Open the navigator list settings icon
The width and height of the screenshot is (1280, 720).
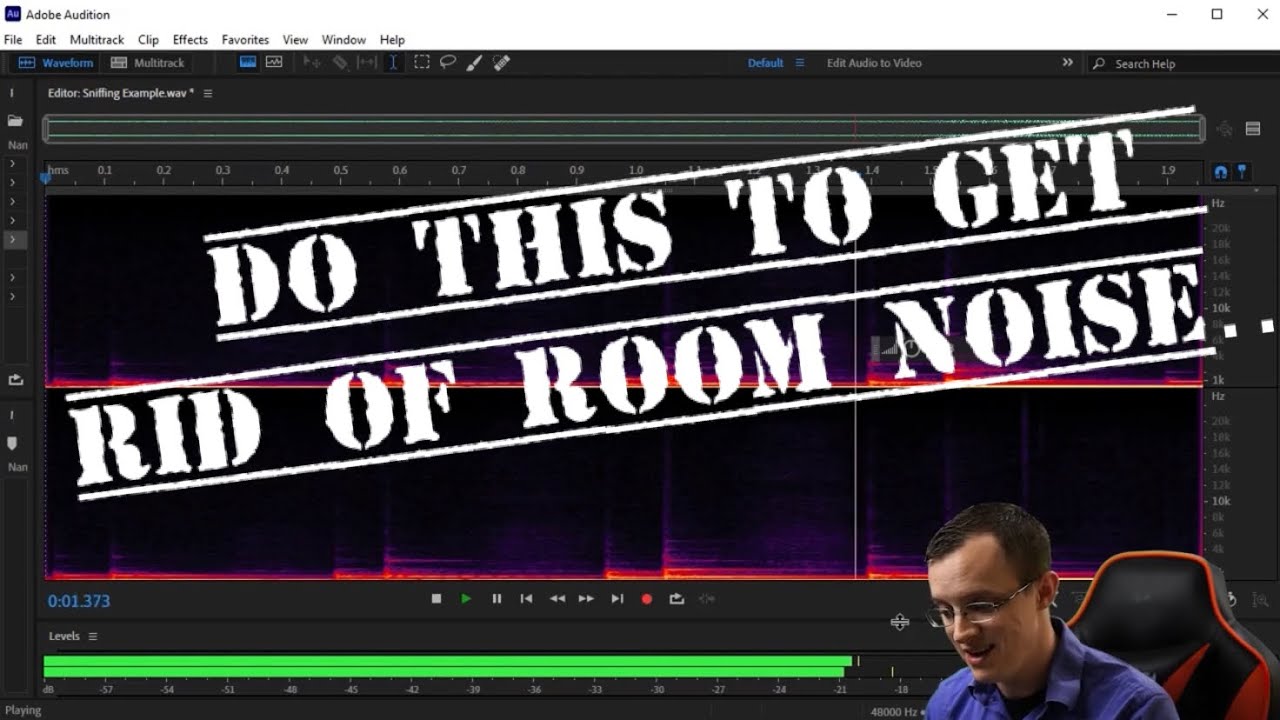click(x=1253, y=129)
